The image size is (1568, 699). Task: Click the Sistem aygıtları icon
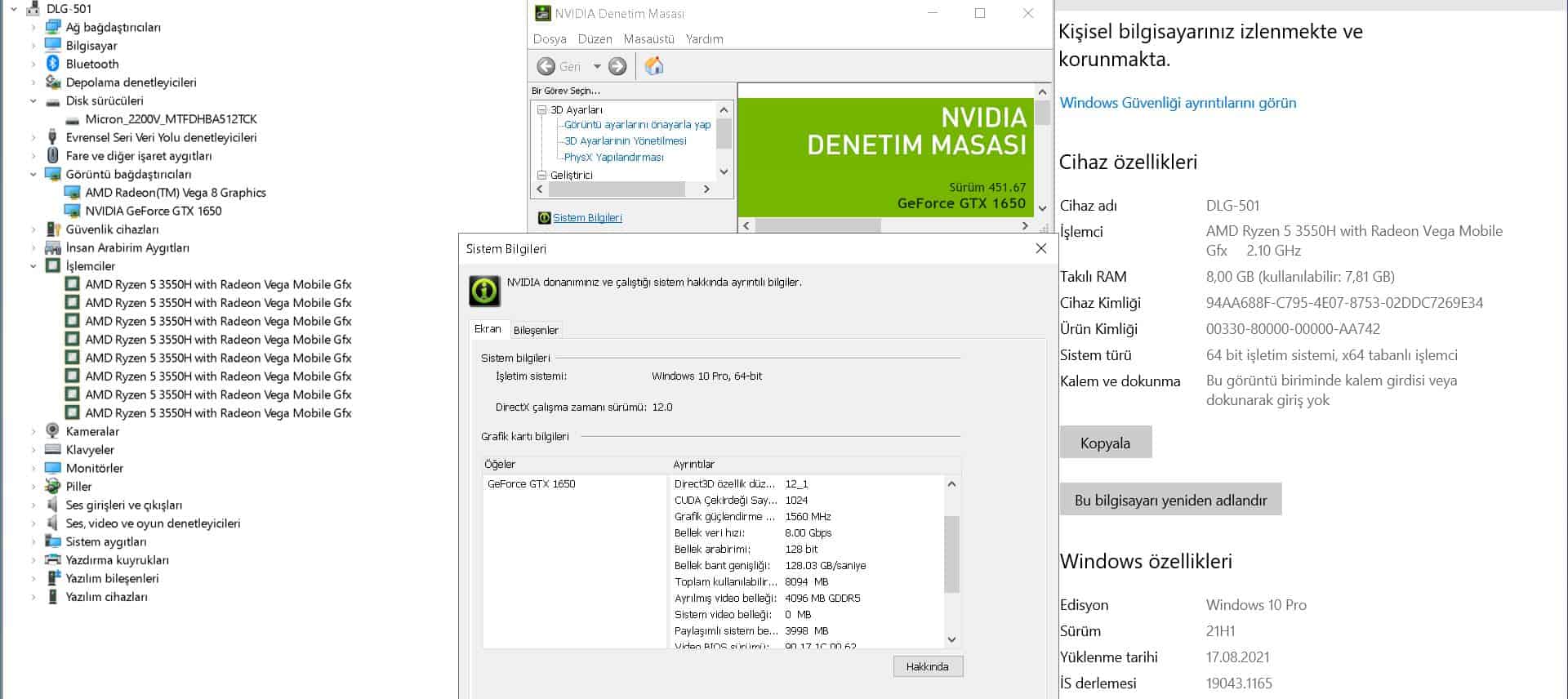[x=53, y=541]
